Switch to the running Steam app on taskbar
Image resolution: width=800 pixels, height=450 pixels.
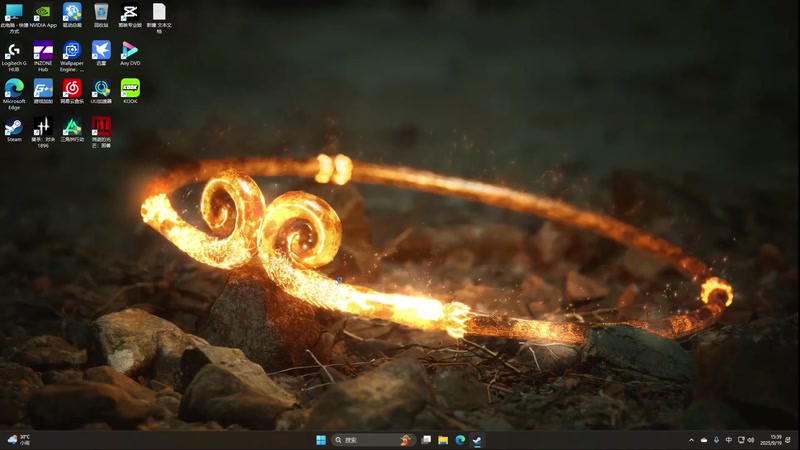click(x=477, y=440)
